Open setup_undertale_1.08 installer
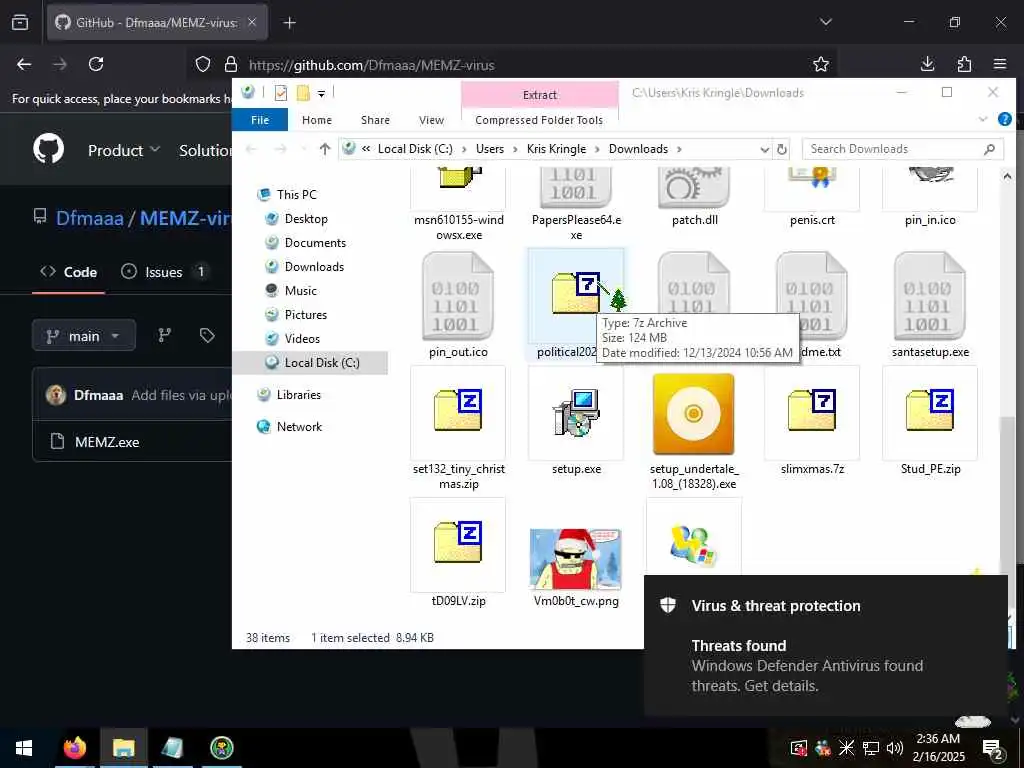 coord(694,428)
